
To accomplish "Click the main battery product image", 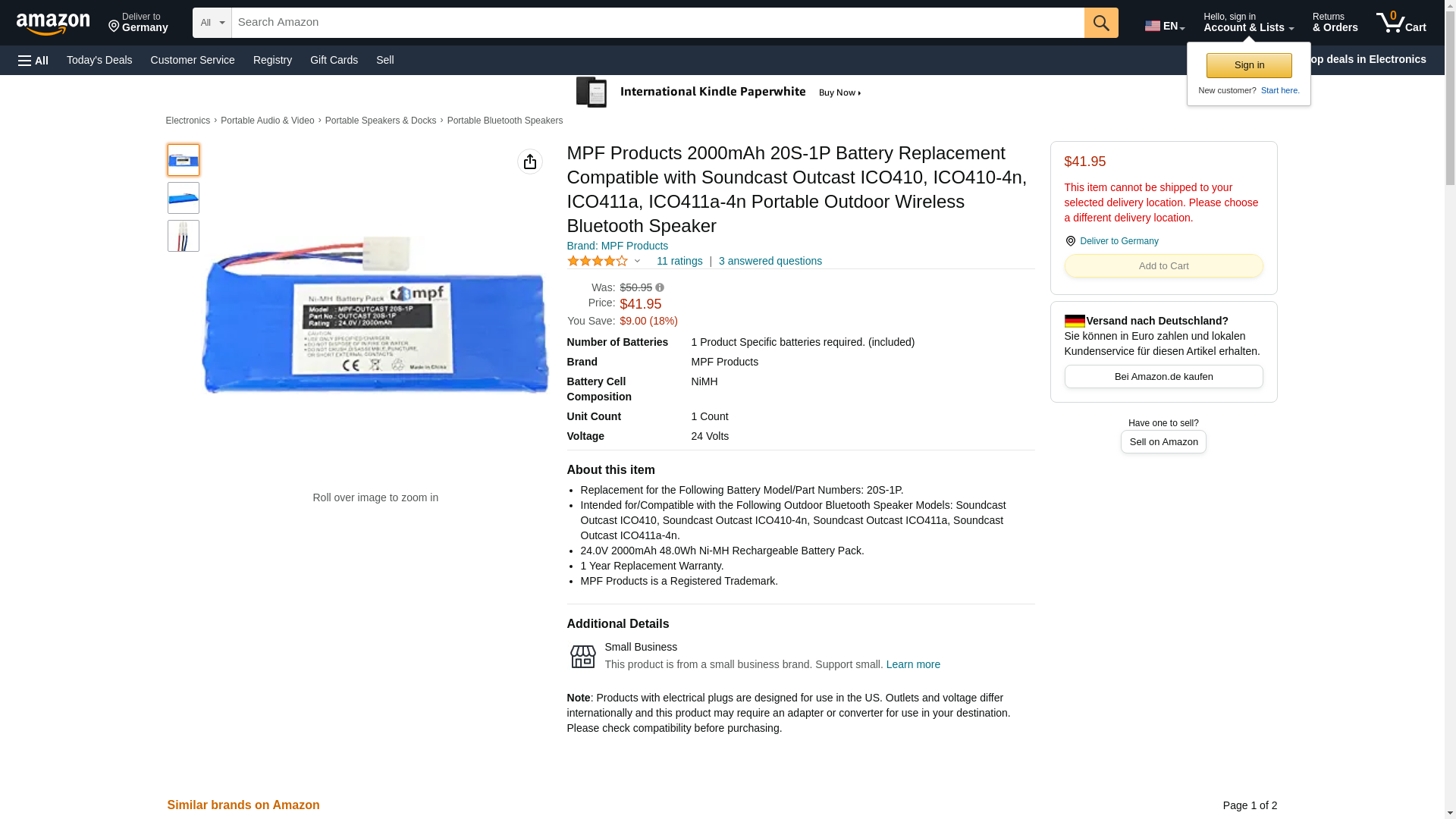I will coord(375,315).
